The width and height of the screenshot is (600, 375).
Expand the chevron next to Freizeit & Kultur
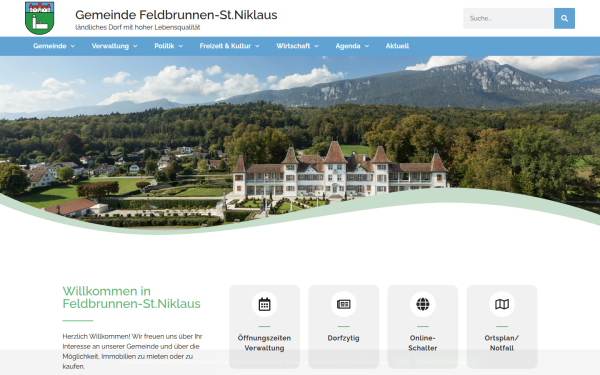(x=257, y=46)
